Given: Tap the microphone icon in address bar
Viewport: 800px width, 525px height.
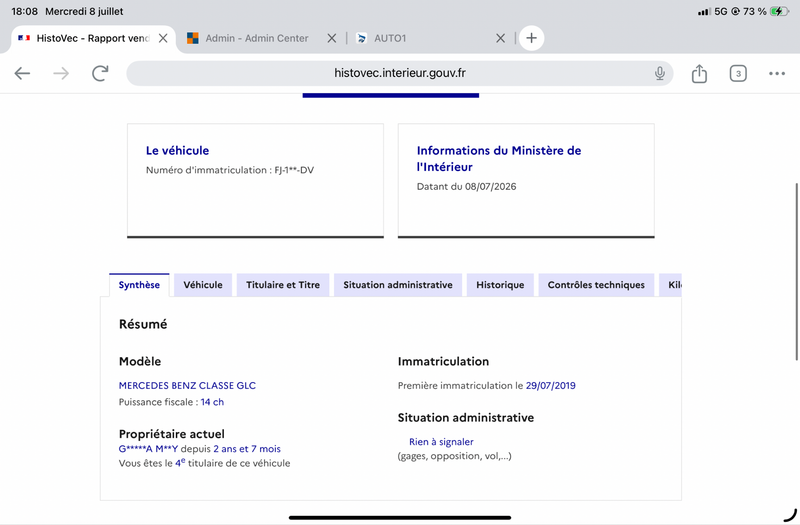Looking at the screenshot, I should click(660, 73).
